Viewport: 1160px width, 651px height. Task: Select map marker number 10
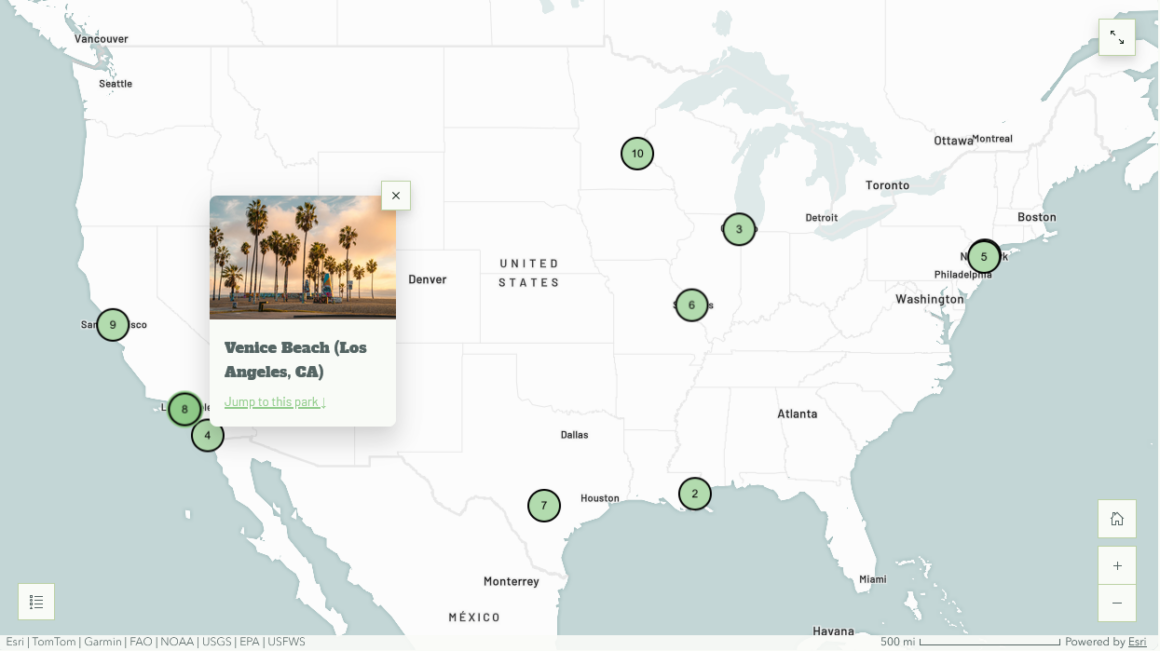click(x=637, y=154)
